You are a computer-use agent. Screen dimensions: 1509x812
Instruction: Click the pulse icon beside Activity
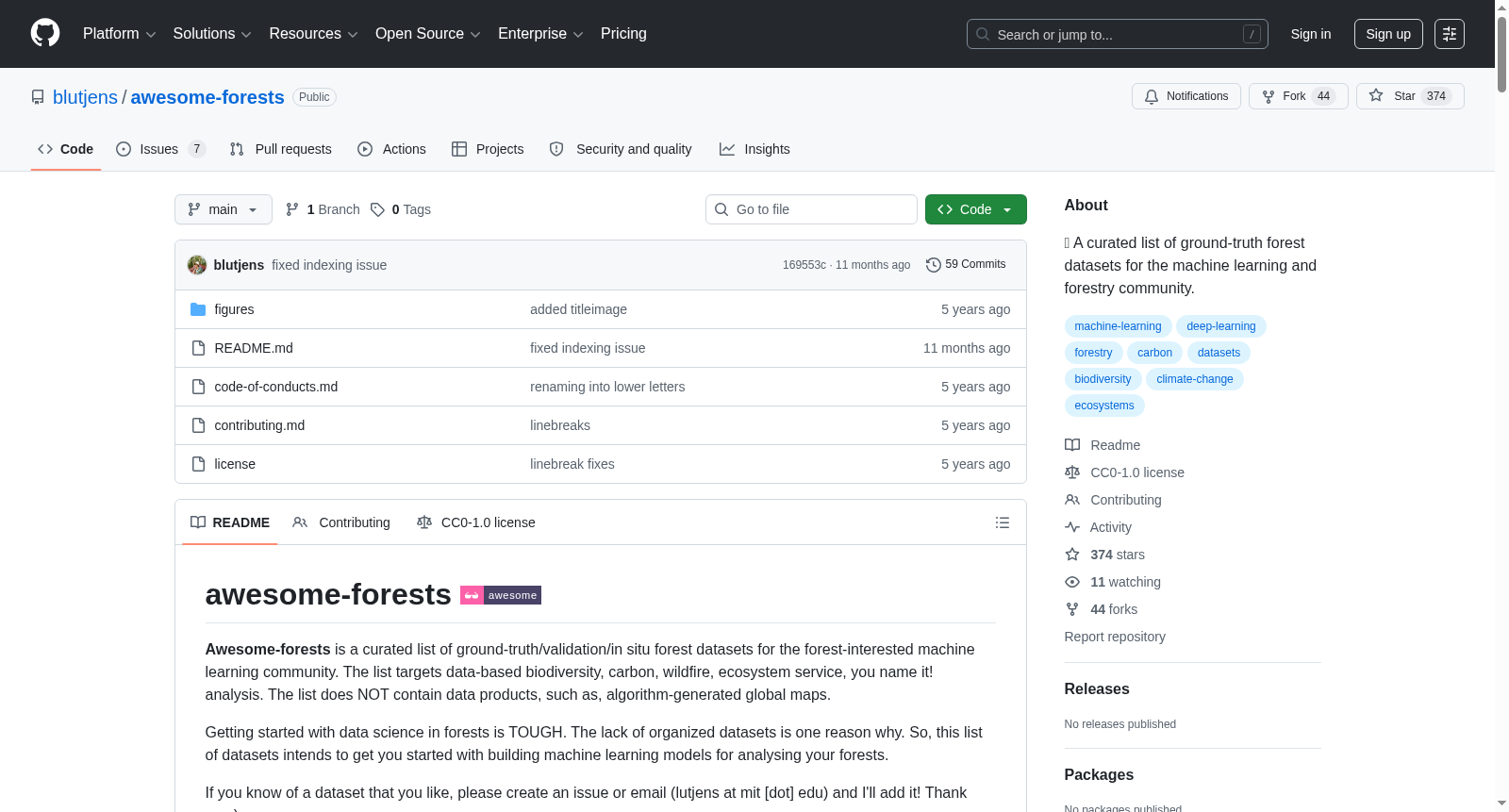point(1072,527)
